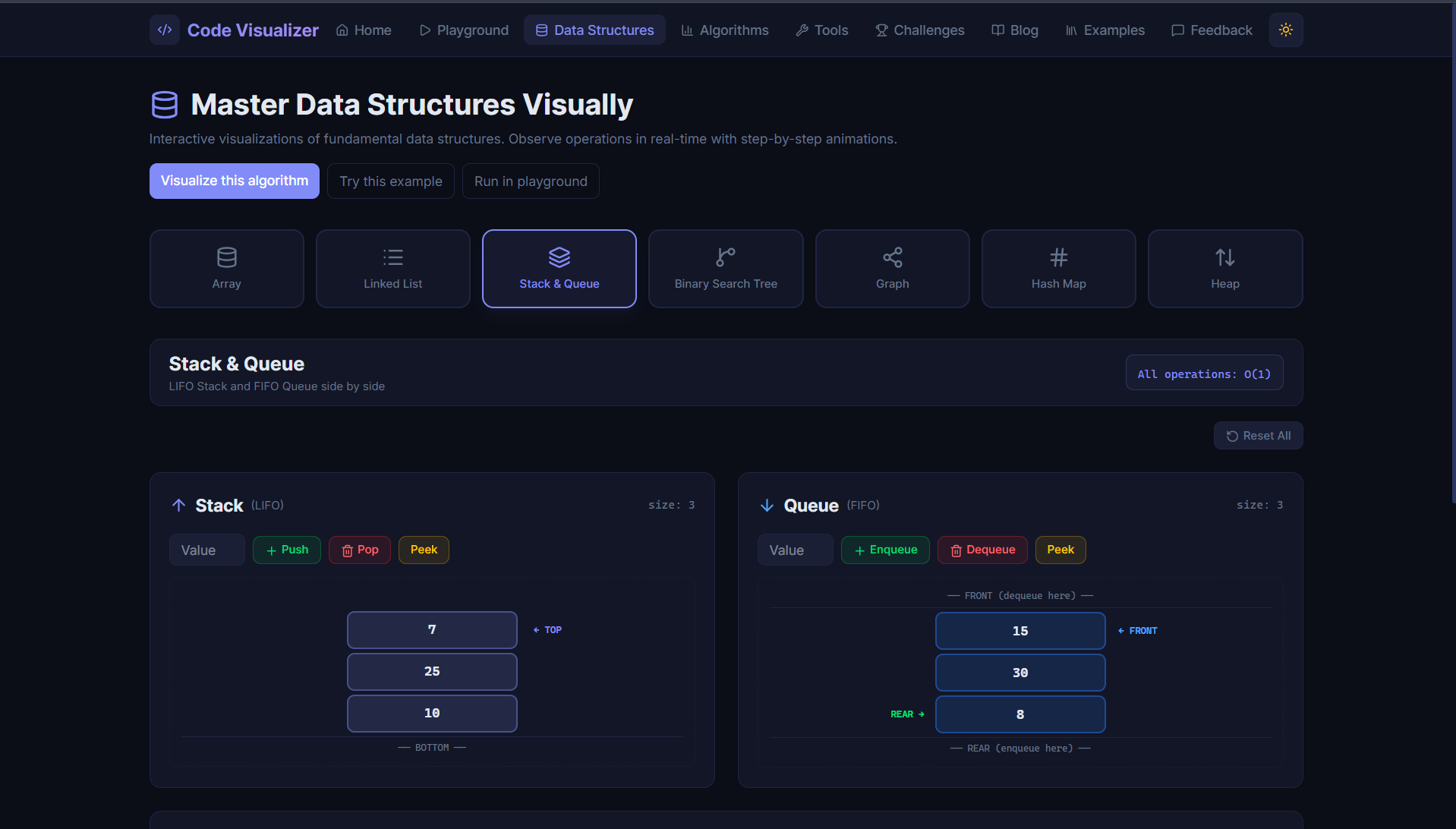Pop the top stack element
Screen dimensions: 1456x829
coord(360,550)
